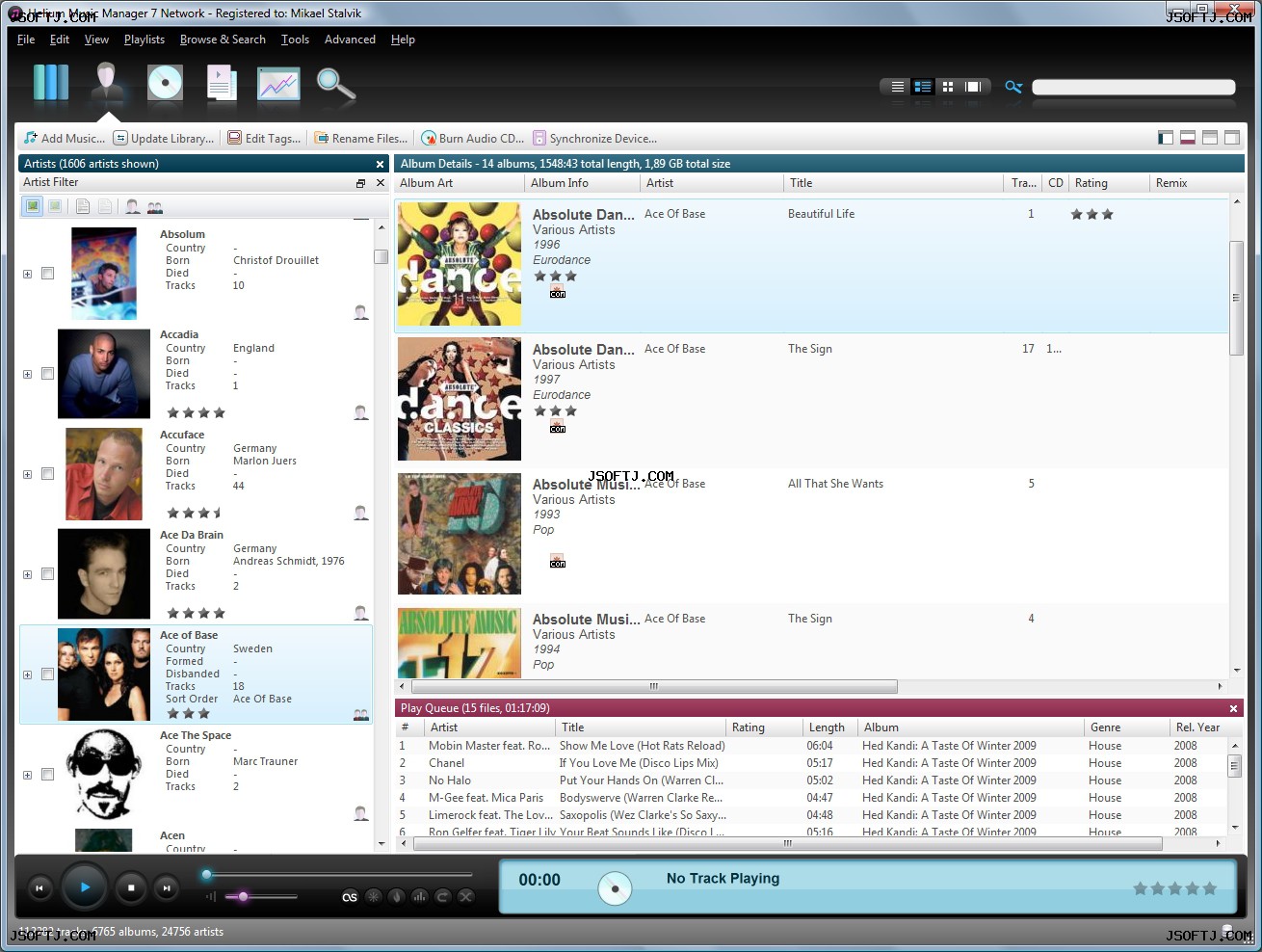
Task: Toggle right side panel layout icon
Action: click(1232, 138)
